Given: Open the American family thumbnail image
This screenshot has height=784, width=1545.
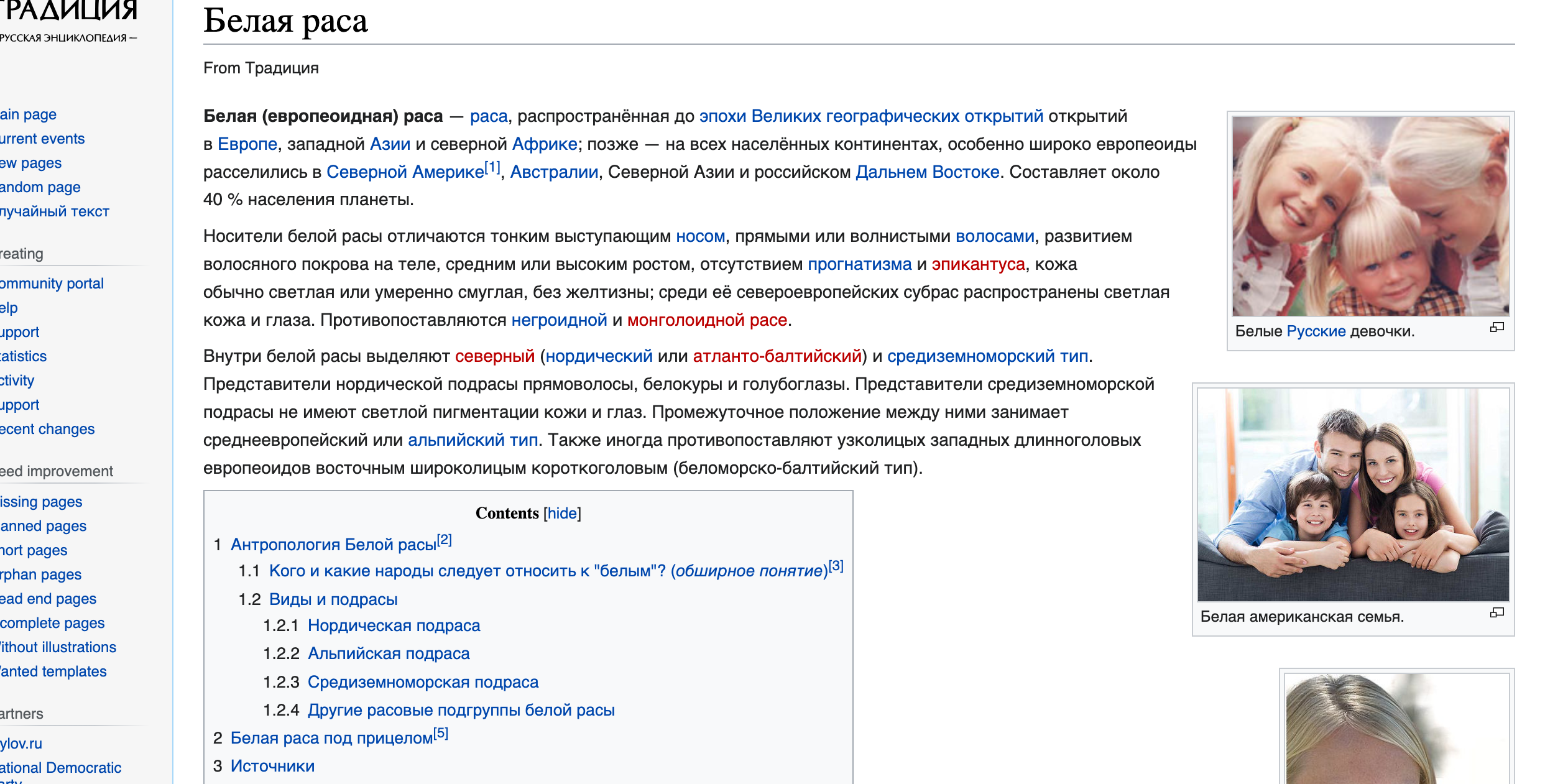Looking at the screenshot, I should click(x=1353, y=495).
